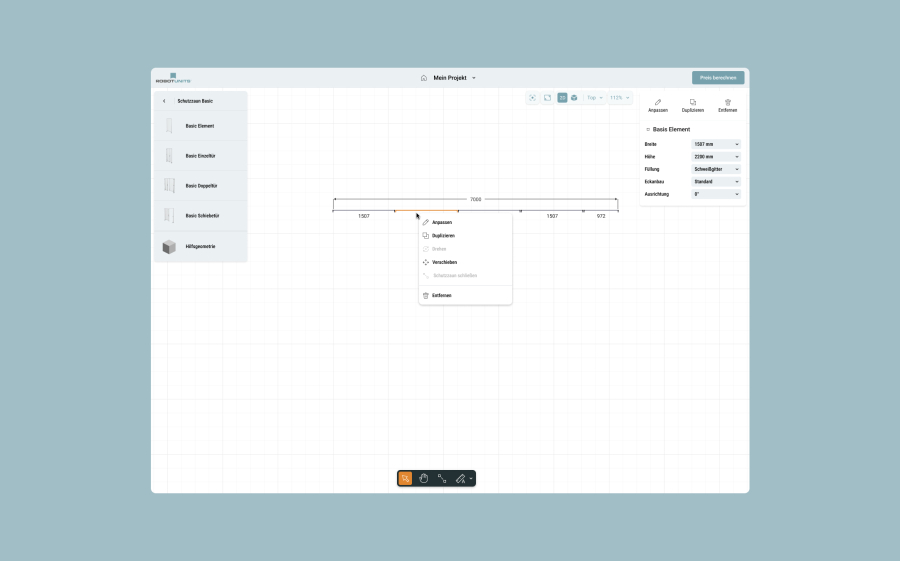900x561 pixels.
Task: Switch to 2D view mode
Action: pos(562,98)
